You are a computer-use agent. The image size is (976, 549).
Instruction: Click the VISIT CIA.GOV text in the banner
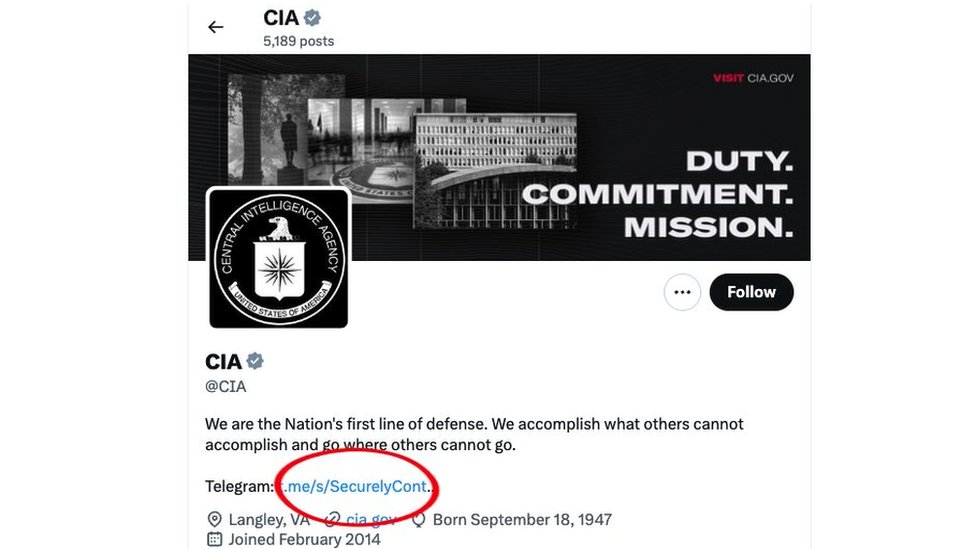[x=753, y=78]
